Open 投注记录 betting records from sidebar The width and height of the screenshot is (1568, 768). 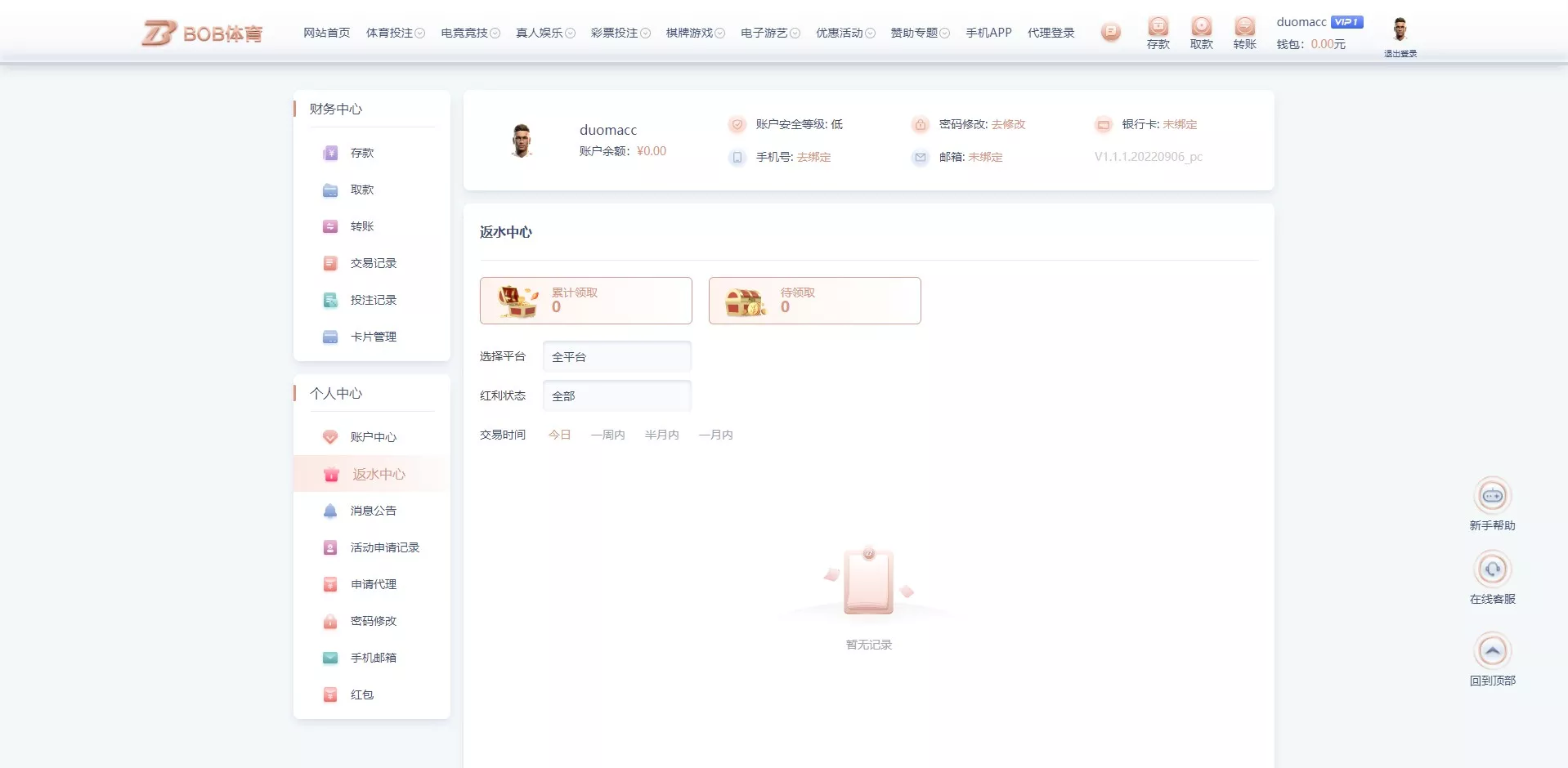(x=373, y=300)
